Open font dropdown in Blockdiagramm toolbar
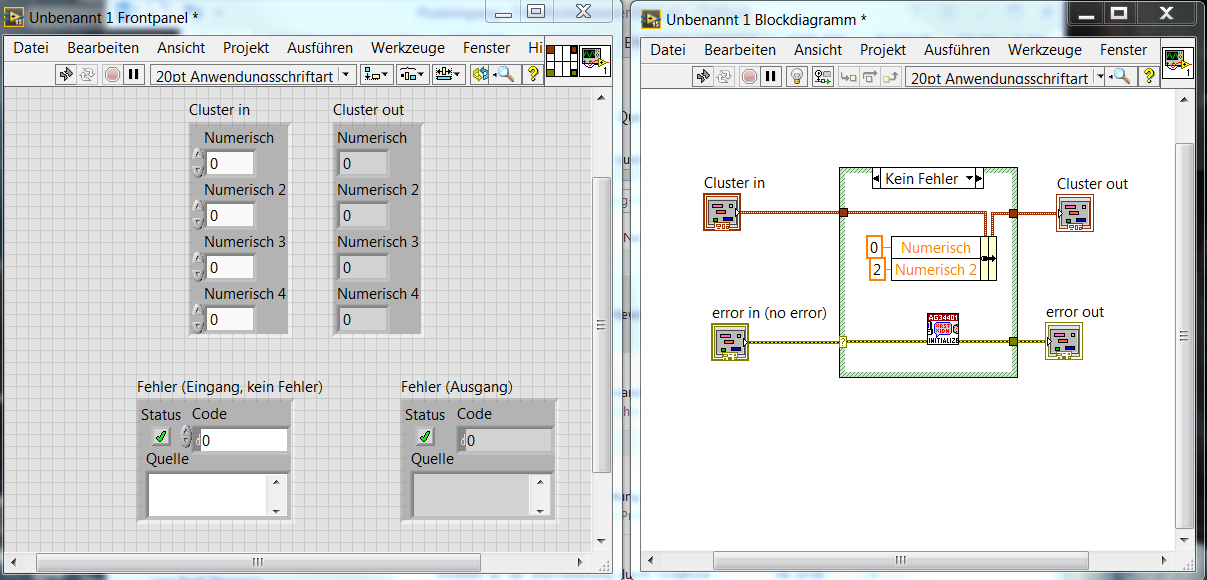This screenshot has height=580, width=1207. [1100, 76]
